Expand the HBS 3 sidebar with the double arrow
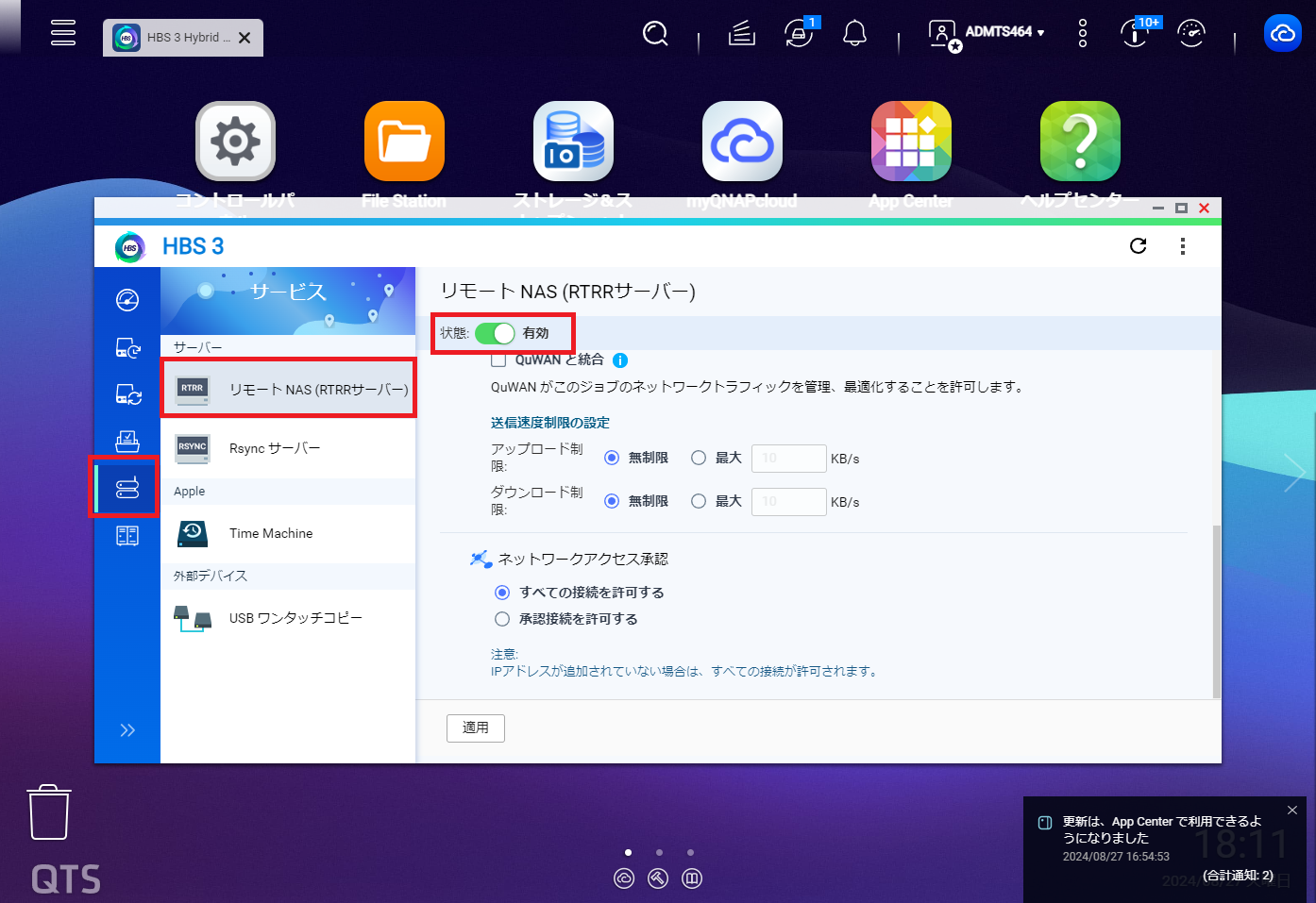The image size is (1316, 903). [127, 730]
